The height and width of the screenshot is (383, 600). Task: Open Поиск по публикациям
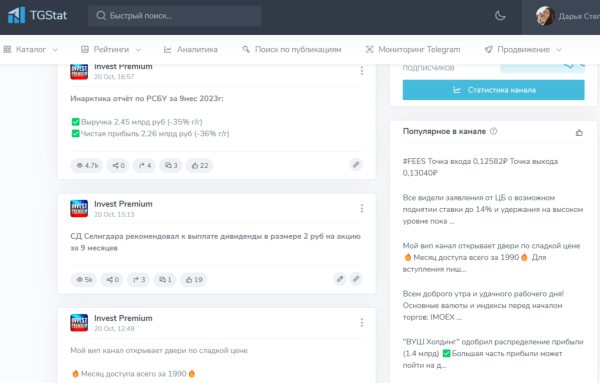click(292, 49)
